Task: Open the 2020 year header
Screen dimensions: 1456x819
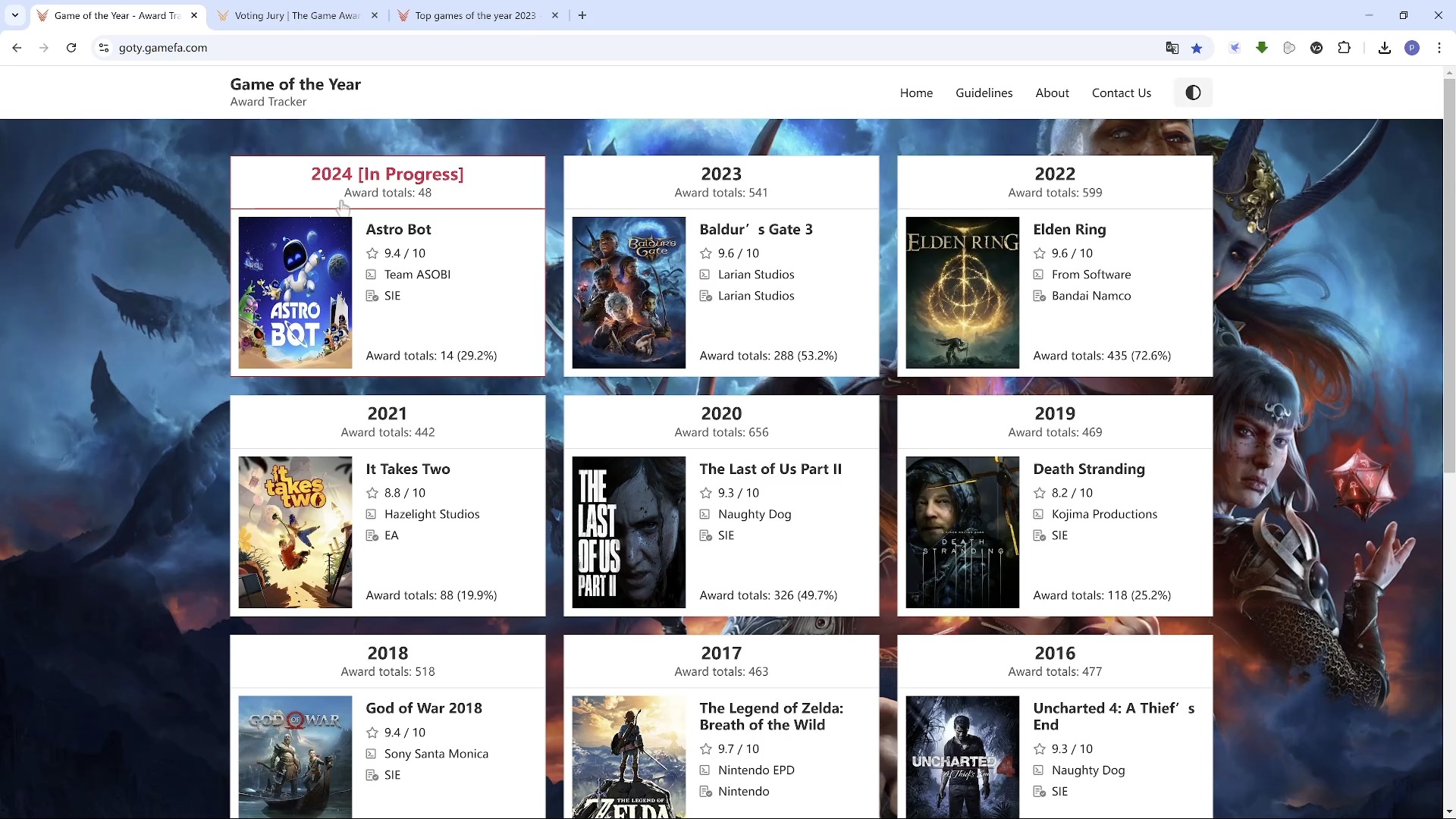Action: point(721,422)
